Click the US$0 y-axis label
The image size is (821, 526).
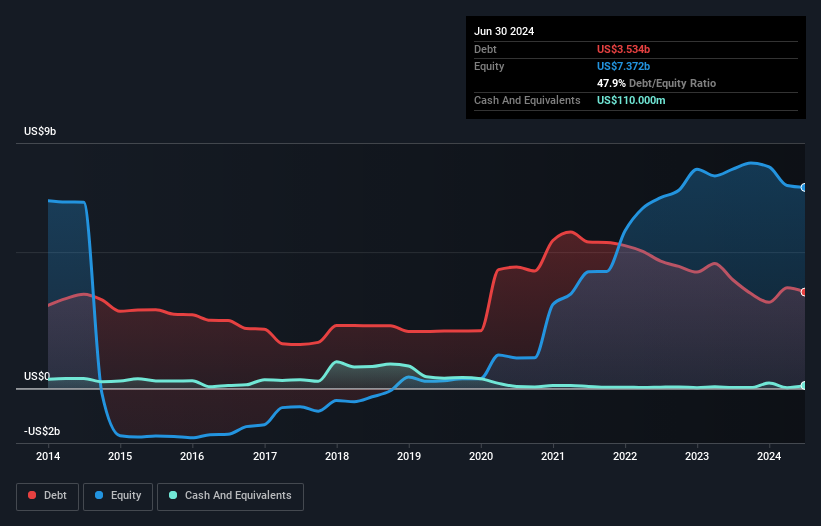point(37,376)
